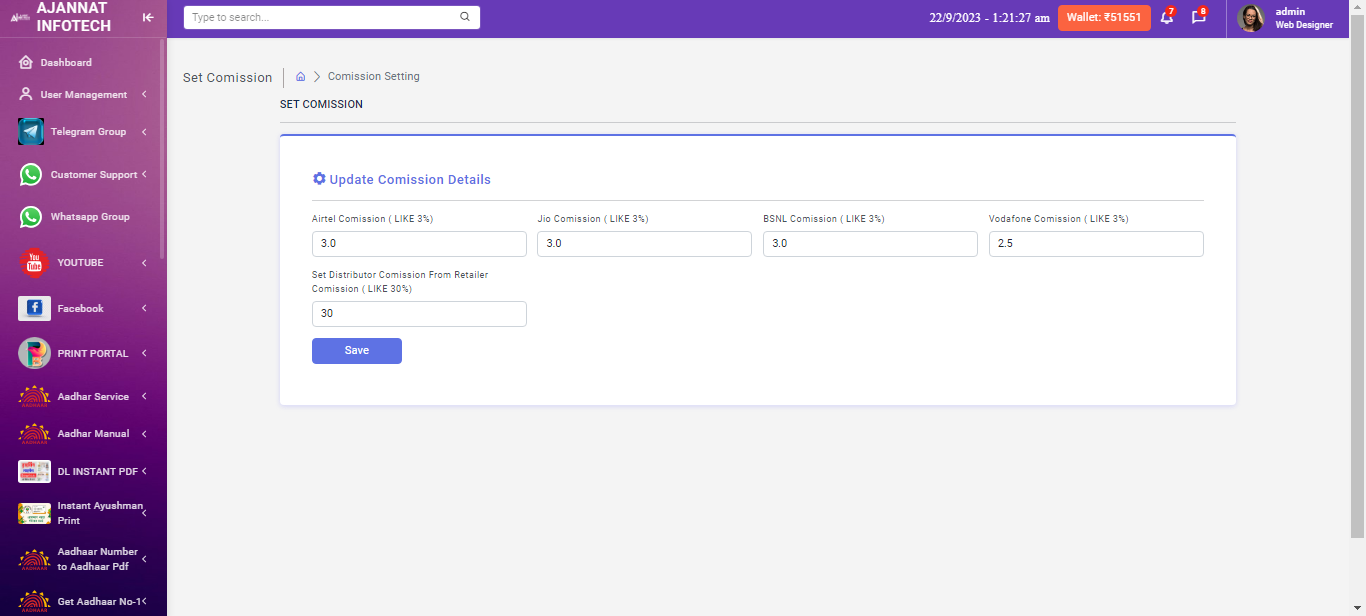Click the Wallet balance button
1366x616 pixels.
pyautogui.click(x=1104, y=18)
